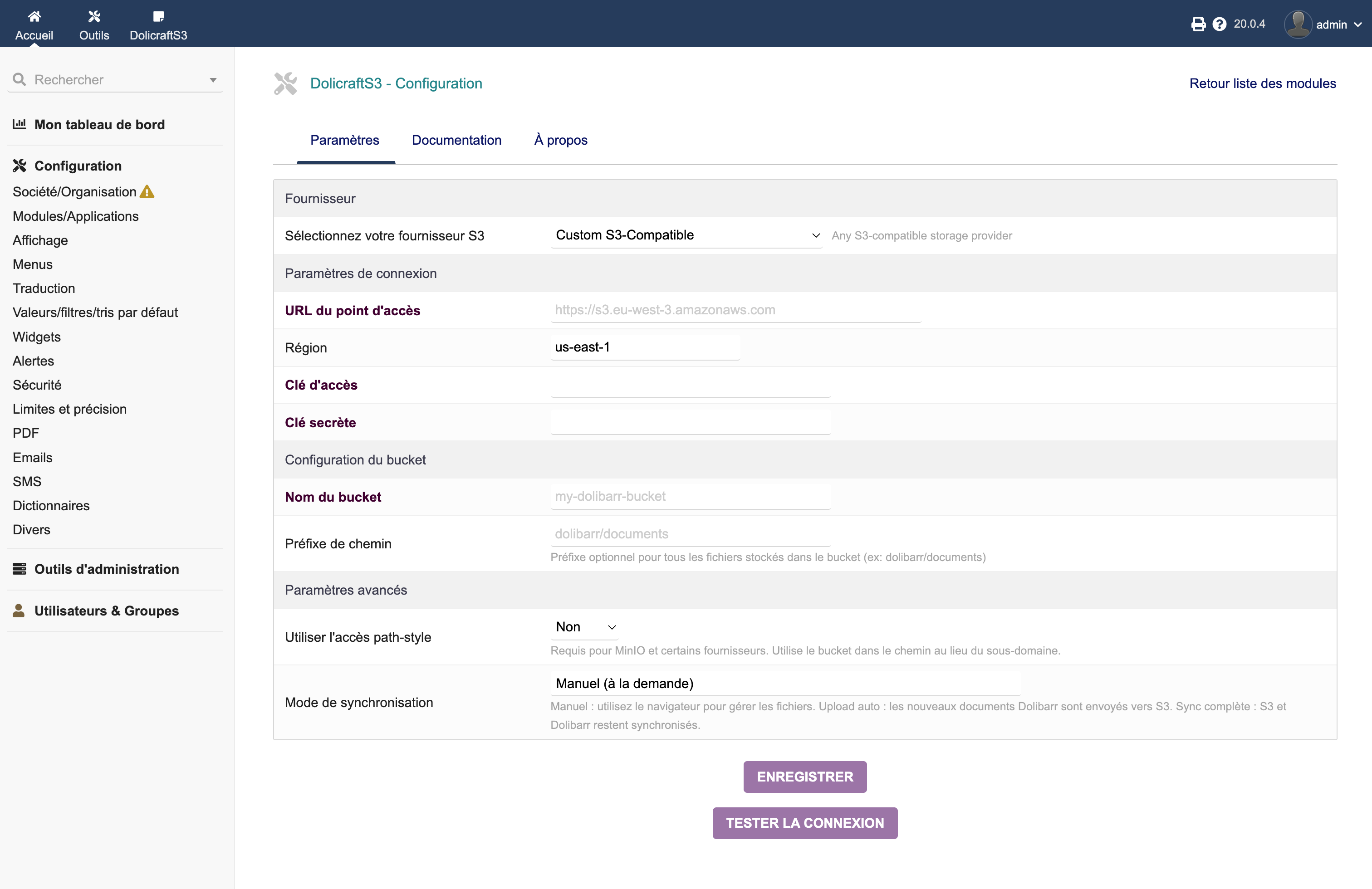Switch to the À propos tab
Screen dimensions: 1372x889
(560, 140)
